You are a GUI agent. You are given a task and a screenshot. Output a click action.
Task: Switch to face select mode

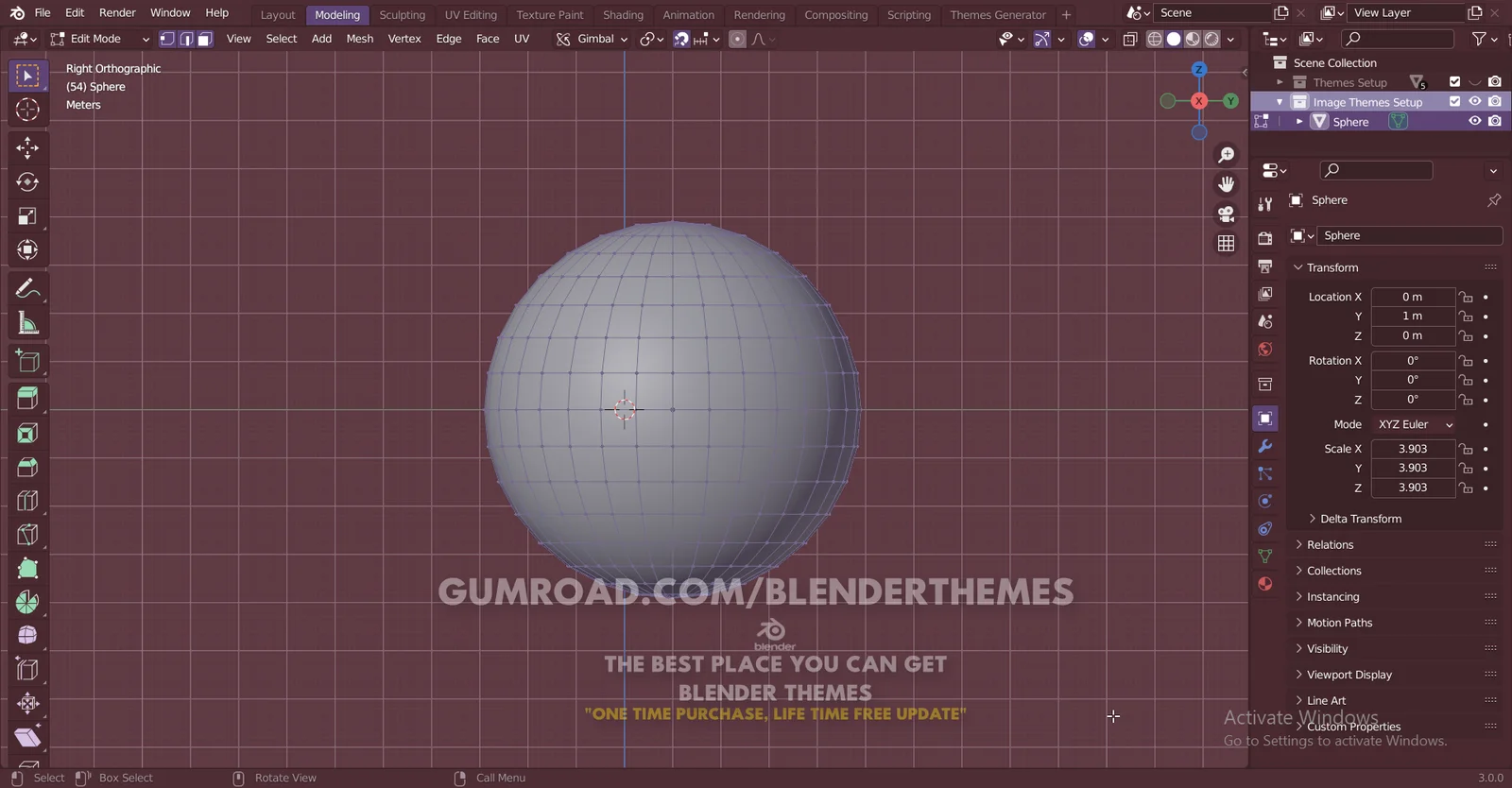pyautogui.click(x=205, y=39)
